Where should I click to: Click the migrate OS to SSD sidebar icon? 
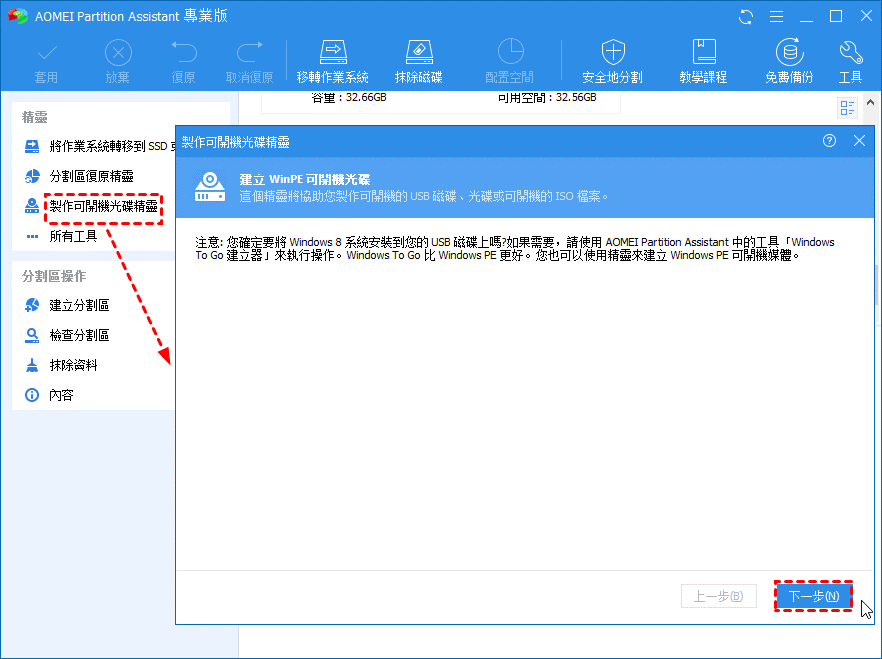(32, 146)
